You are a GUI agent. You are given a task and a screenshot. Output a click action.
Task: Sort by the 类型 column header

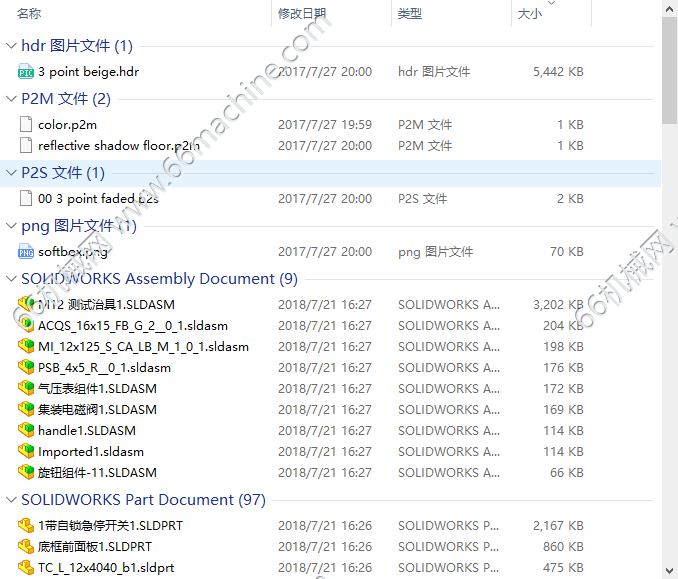tap(409, 14)
